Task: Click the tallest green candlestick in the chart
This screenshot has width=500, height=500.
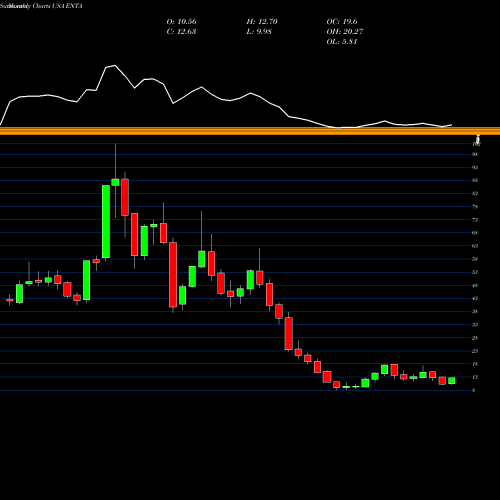Action: point(106,221)
